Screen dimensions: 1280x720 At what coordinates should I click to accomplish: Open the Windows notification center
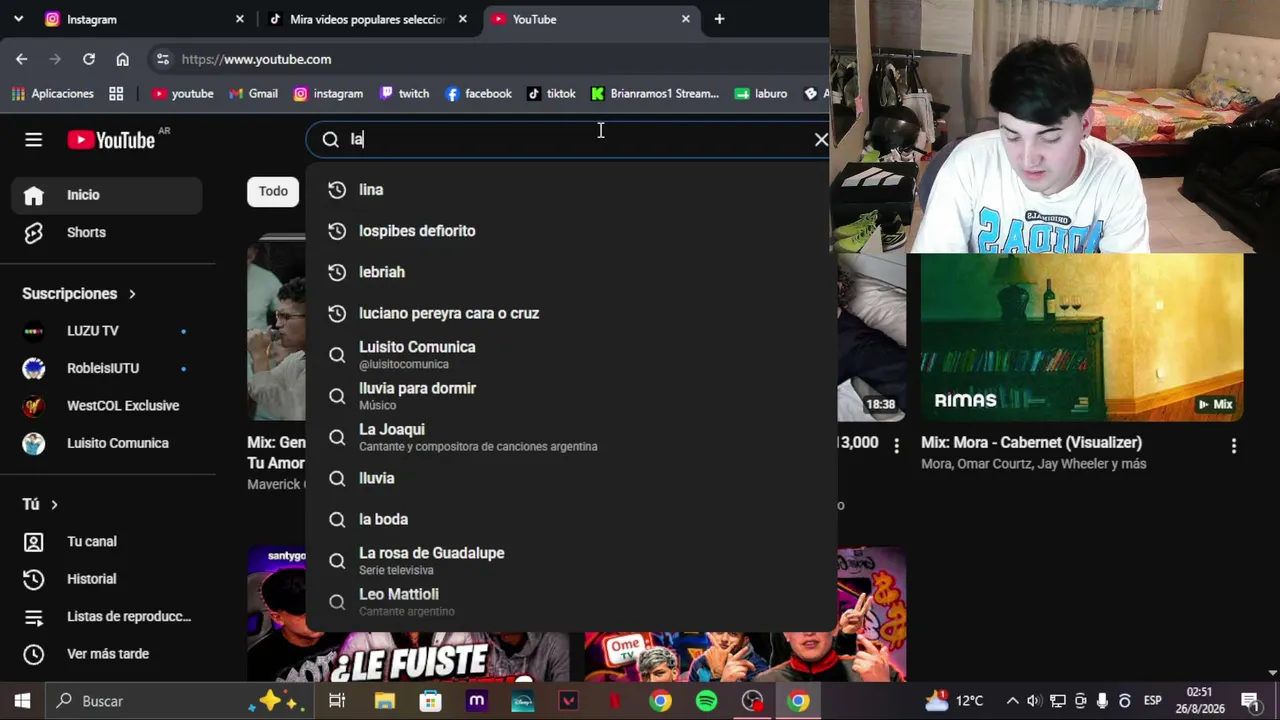1250,701
